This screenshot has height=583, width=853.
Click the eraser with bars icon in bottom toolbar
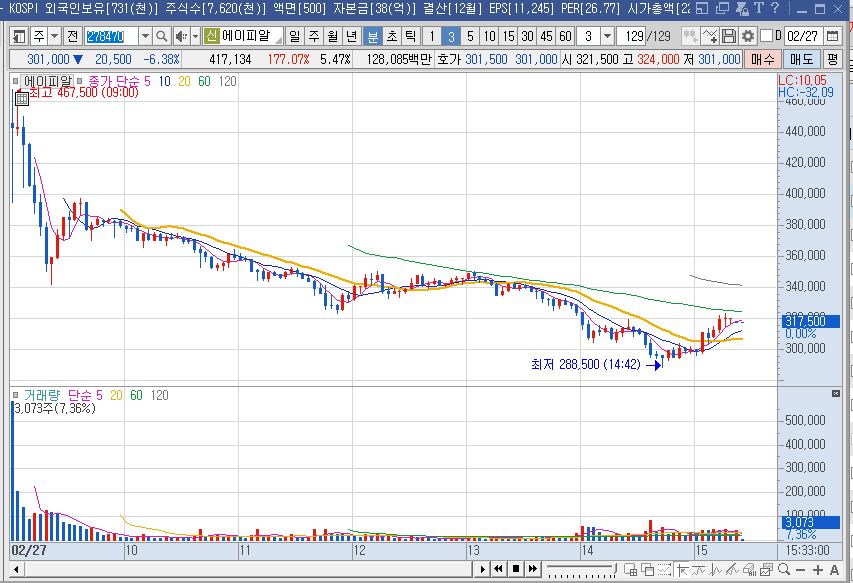(x=749, y=570)
